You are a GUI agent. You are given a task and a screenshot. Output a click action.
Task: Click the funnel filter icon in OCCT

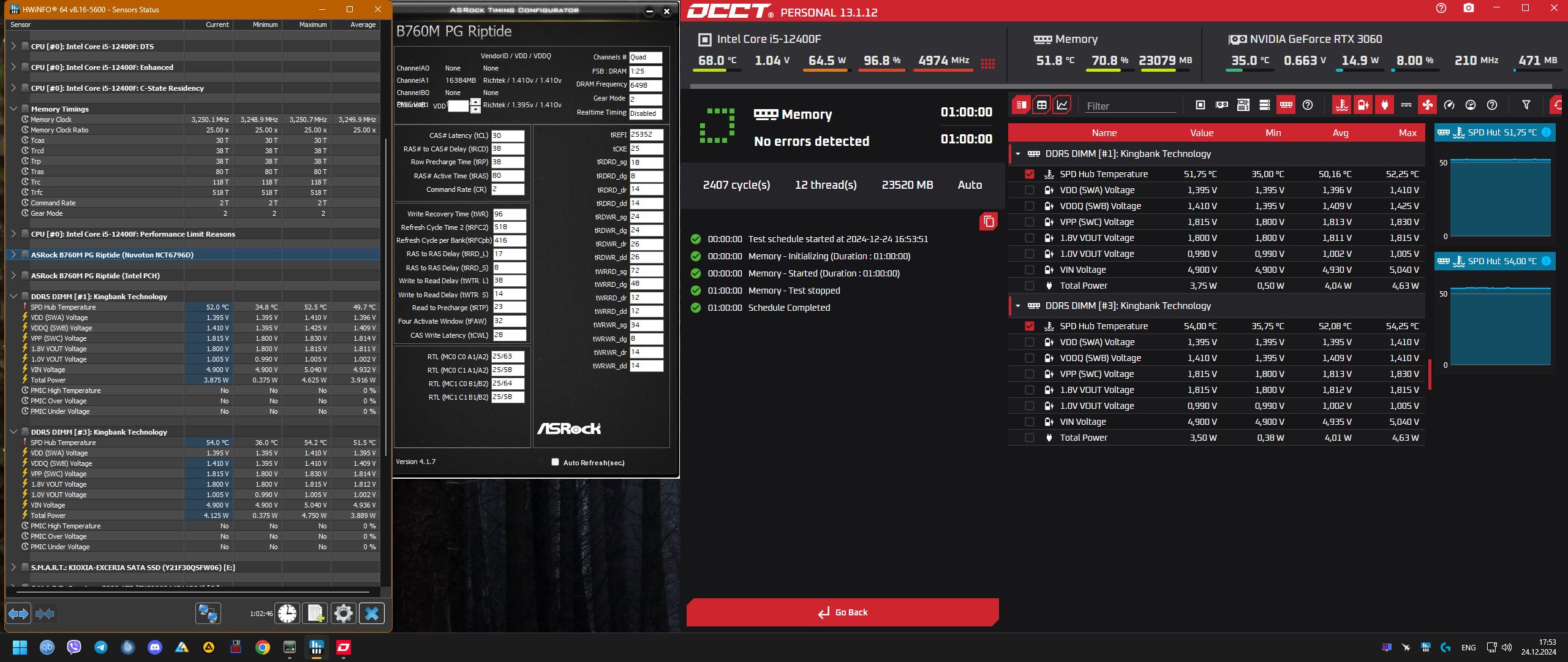1526,105
